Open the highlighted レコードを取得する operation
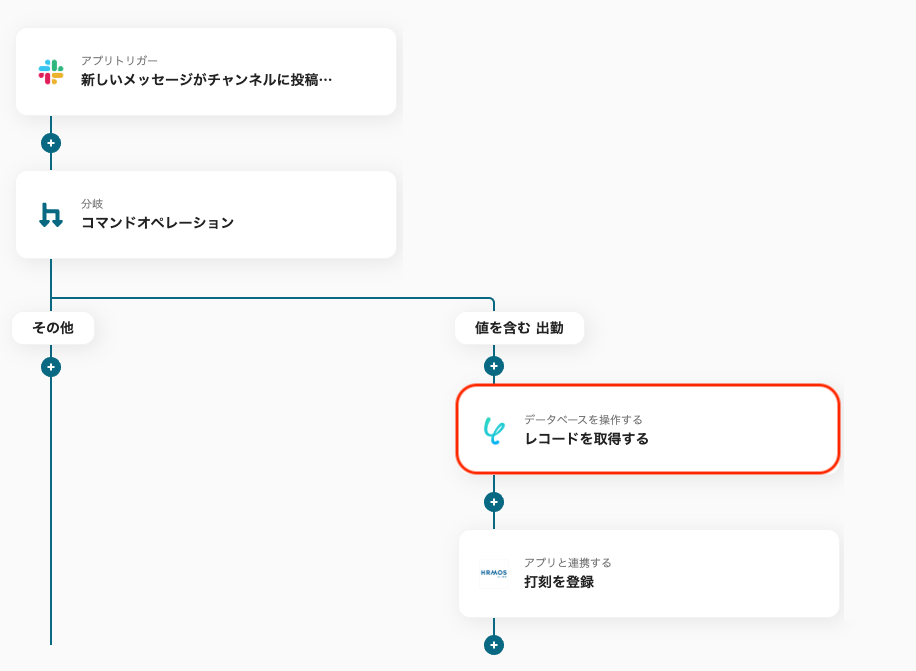This screenshot has height=671, width=916. [650, 430]
